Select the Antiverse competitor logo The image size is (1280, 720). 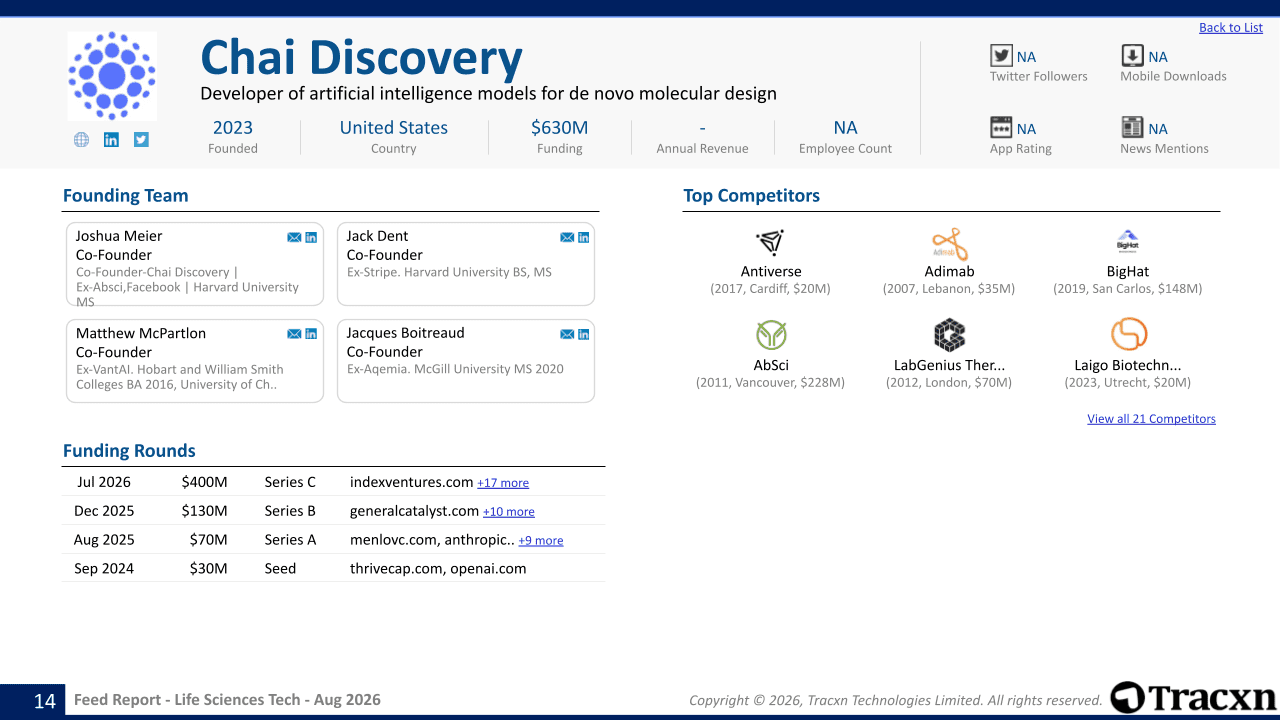[770, 242]
